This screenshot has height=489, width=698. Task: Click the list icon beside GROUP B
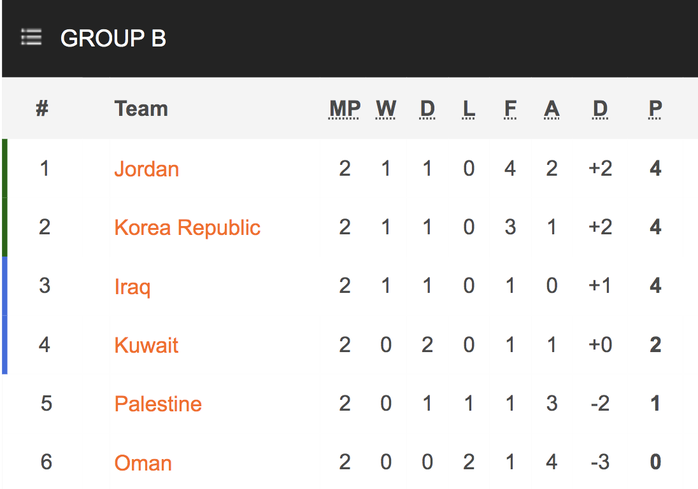[x=31, y=37]
